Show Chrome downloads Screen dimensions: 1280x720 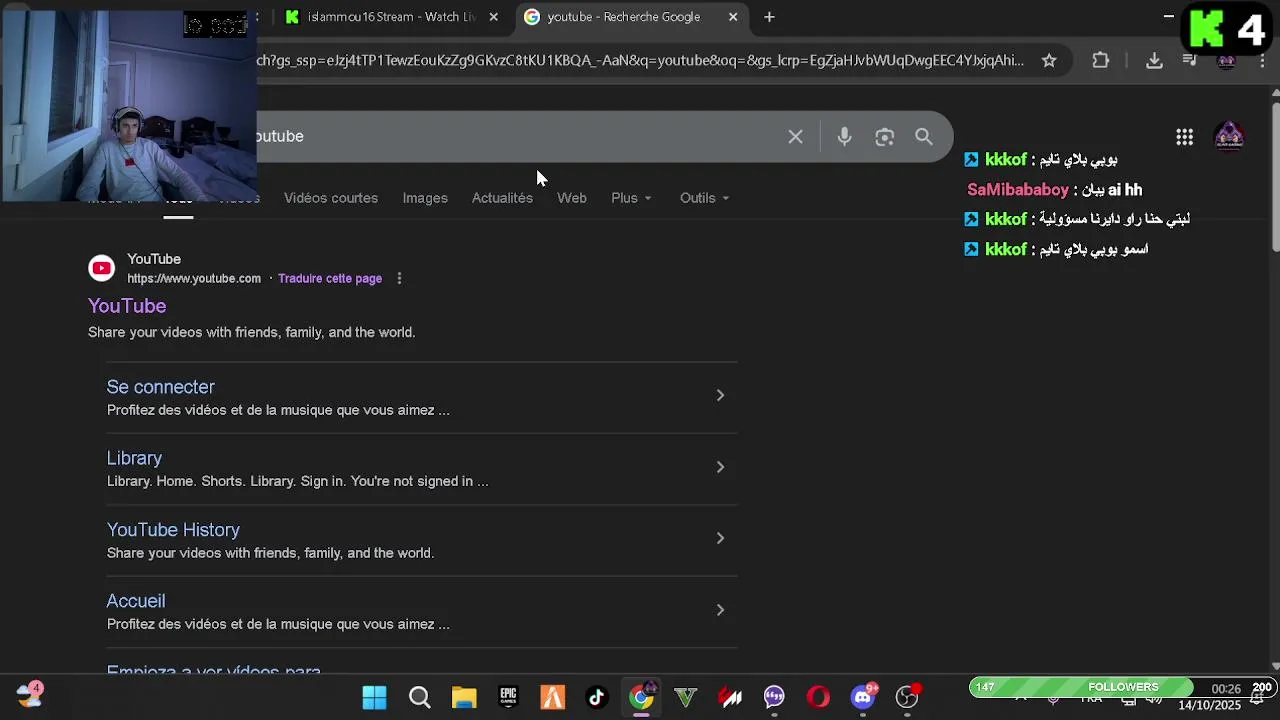(x=1154, y=61)
